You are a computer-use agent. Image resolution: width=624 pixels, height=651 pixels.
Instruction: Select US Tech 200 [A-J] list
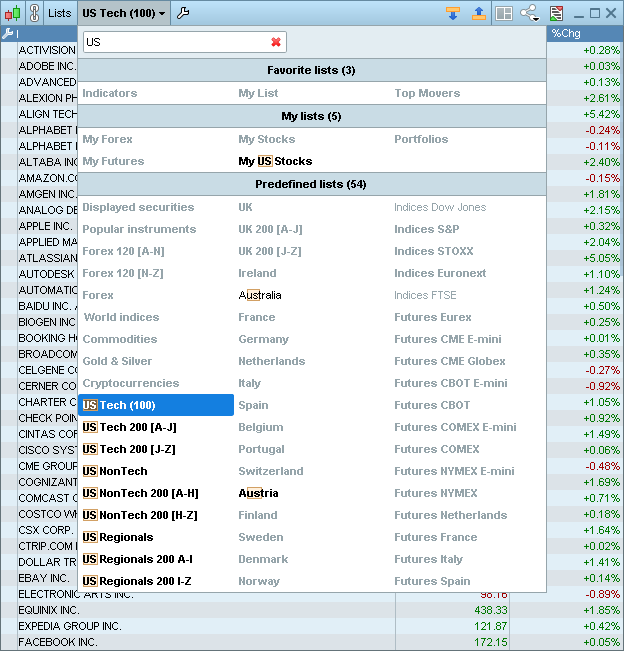point(129,427)
